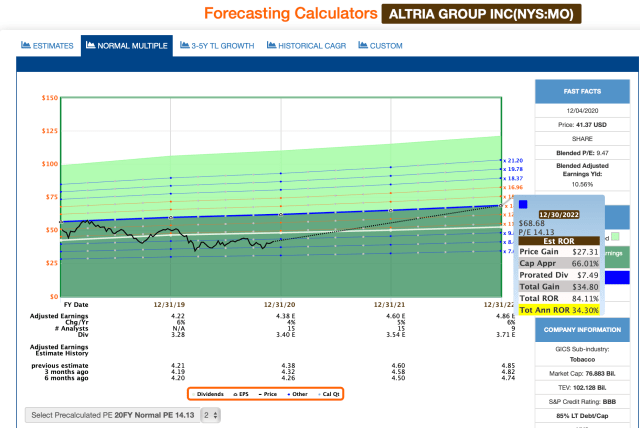640x428 pixels.
Task: Open the Select Precalculated PE dropdown
Action: [113, 415]
